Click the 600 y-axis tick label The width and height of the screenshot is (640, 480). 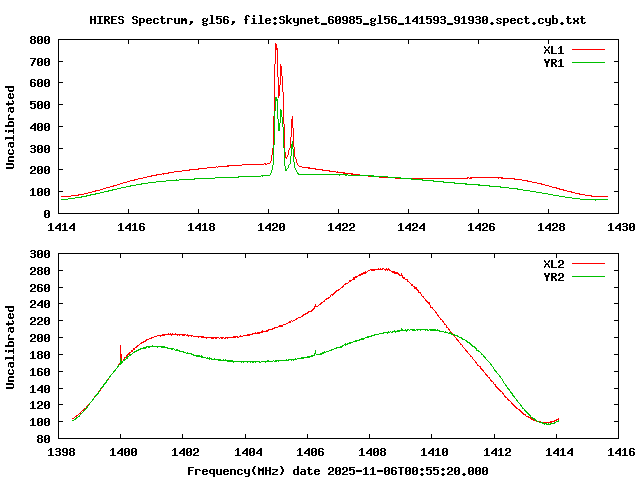[40, 83]
